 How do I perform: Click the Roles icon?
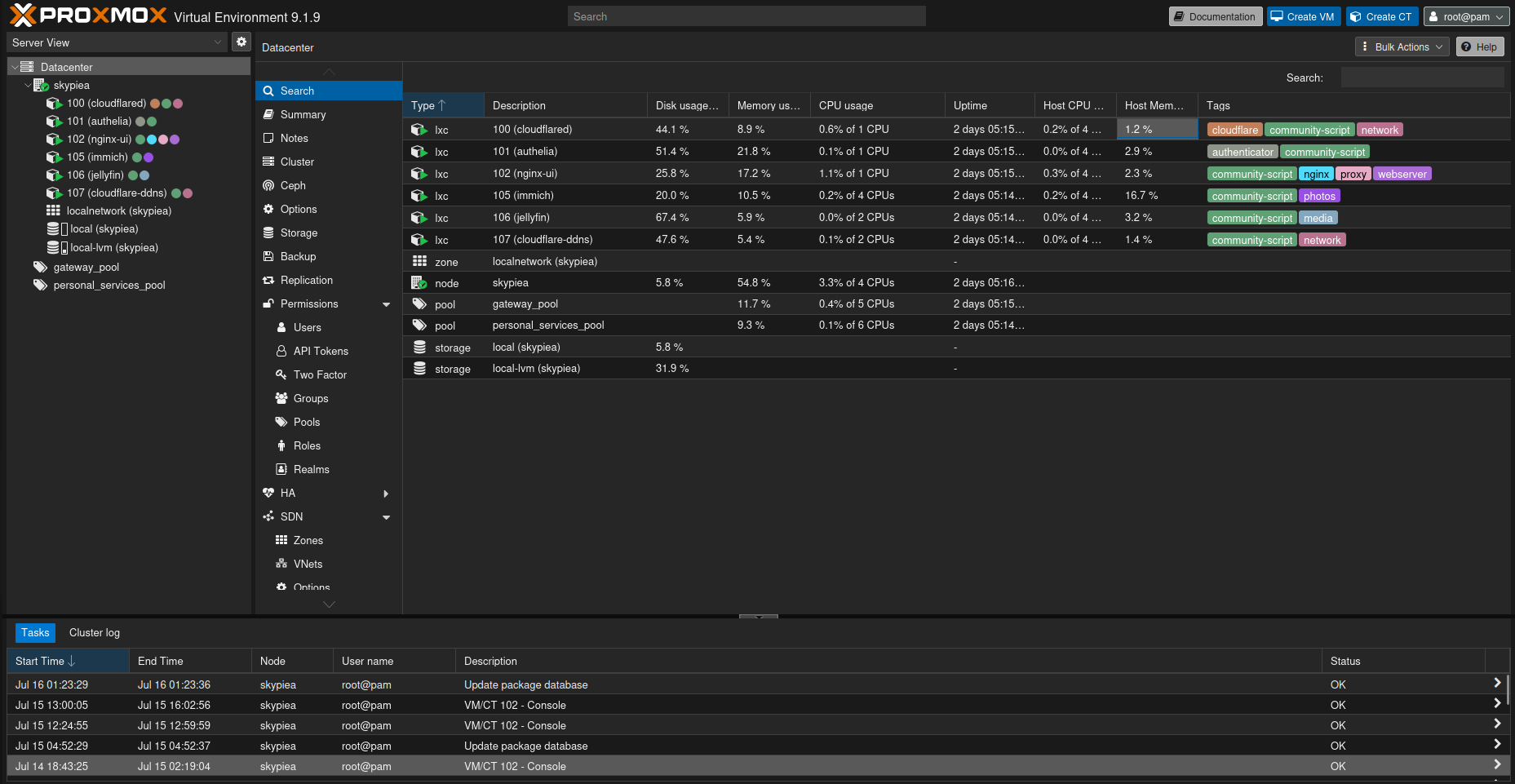click(x=281, y=445)
